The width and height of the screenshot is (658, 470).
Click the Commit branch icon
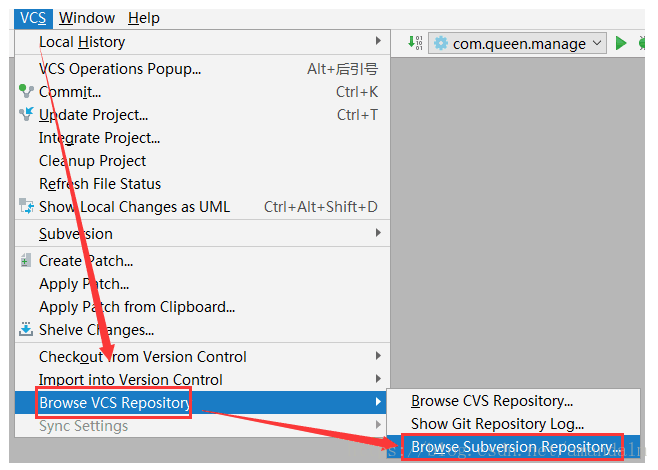(x=26, y=91)
